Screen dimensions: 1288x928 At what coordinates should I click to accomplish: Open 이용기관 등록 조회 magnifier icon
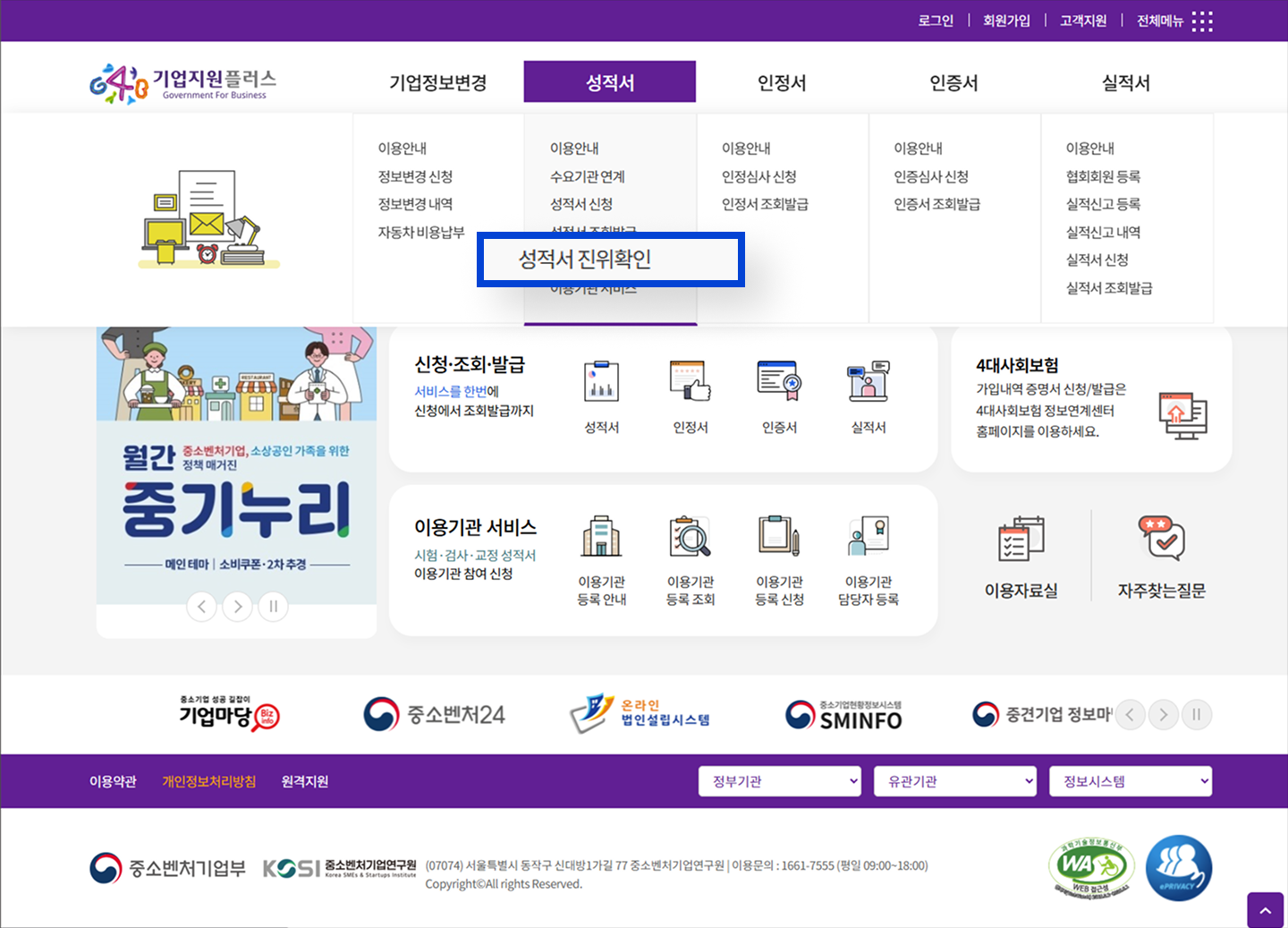click(x=690, y=537)
